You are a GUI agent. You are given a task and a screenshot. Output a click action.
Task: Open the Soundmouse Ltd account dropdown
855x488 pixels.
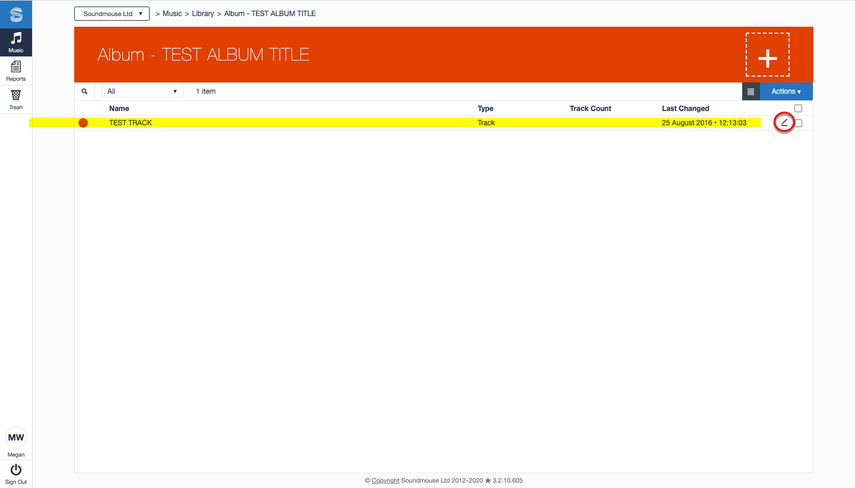coord(112,14)
